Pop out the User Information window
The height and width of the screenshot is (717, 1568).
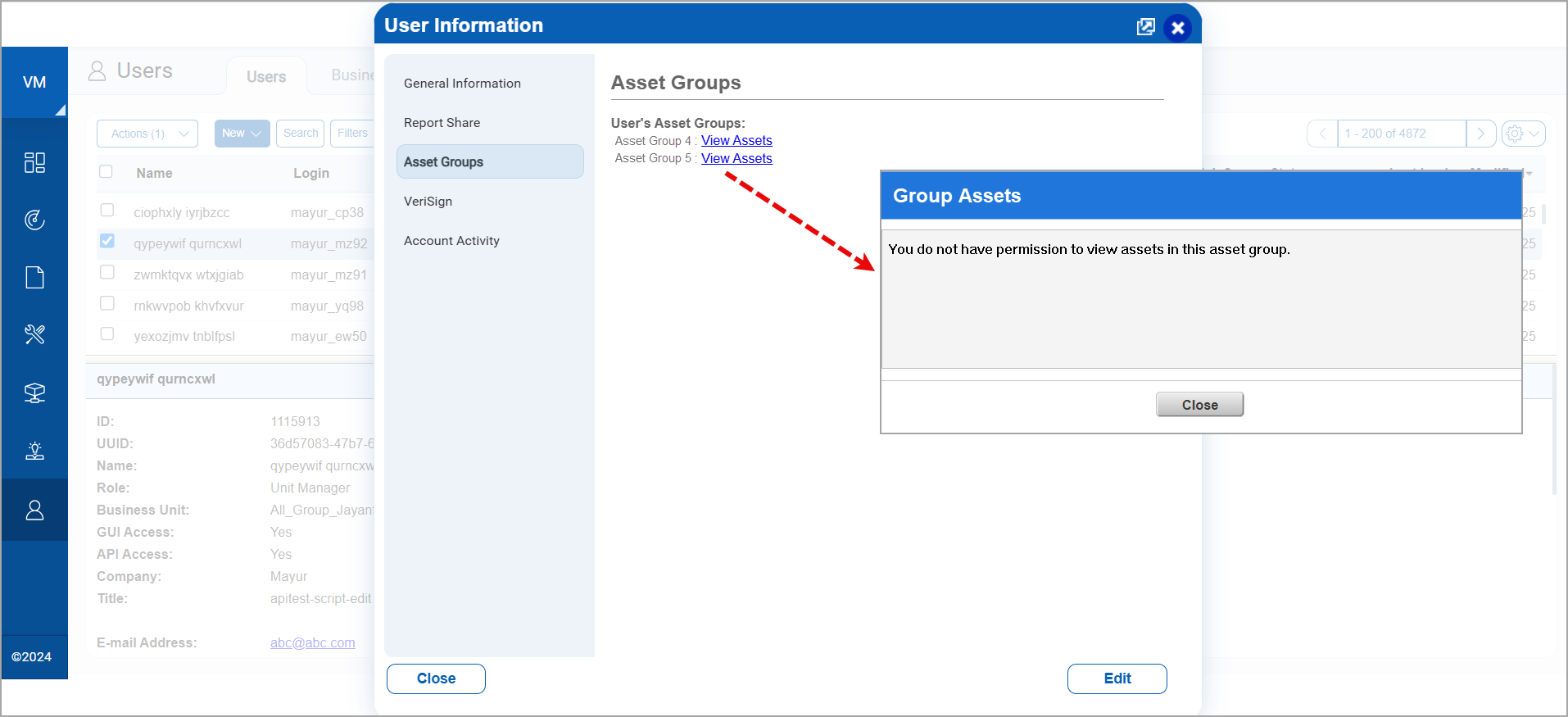[x=1145, y=27]
